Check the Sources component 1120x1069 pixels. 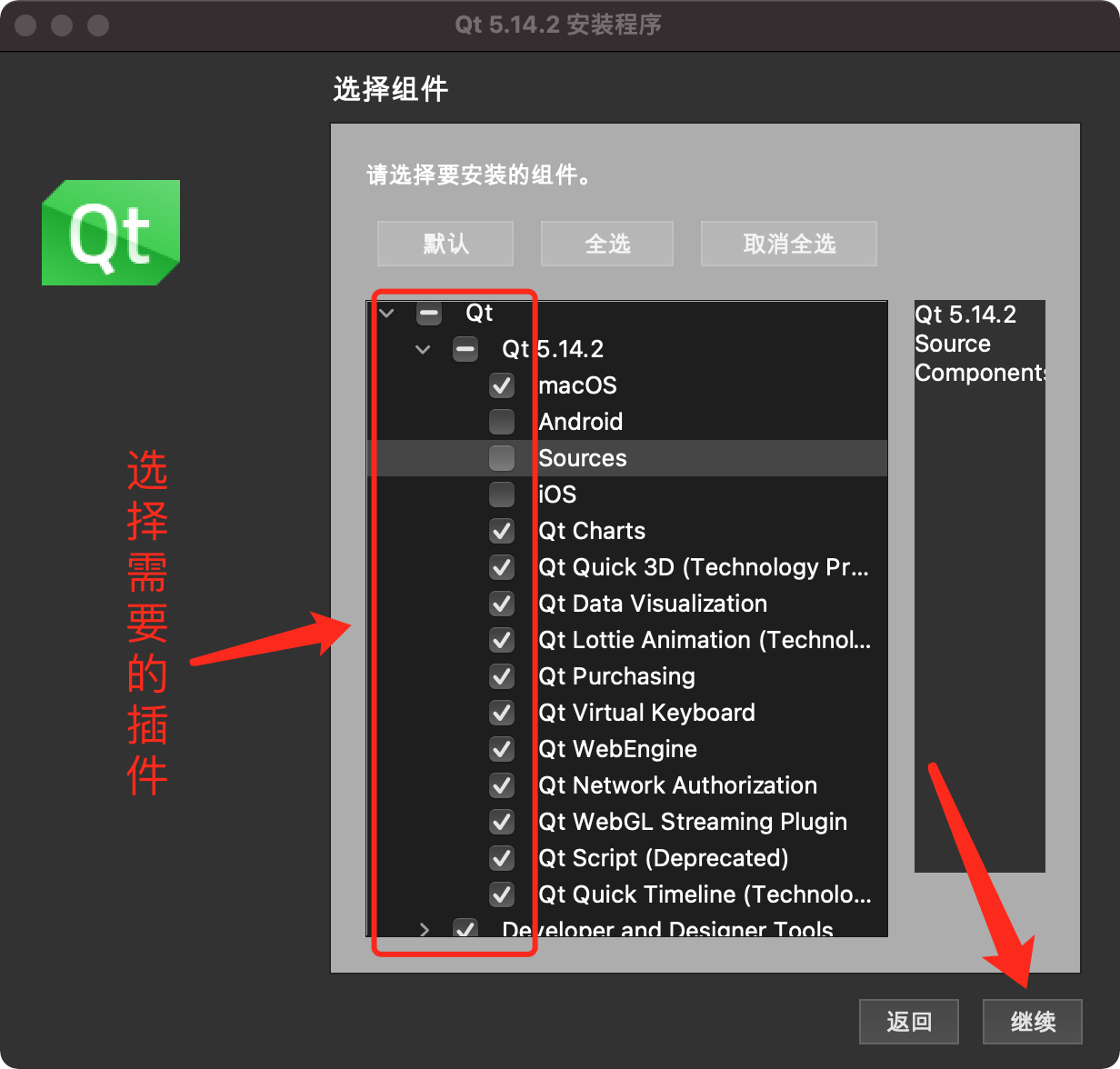[502, 457]
